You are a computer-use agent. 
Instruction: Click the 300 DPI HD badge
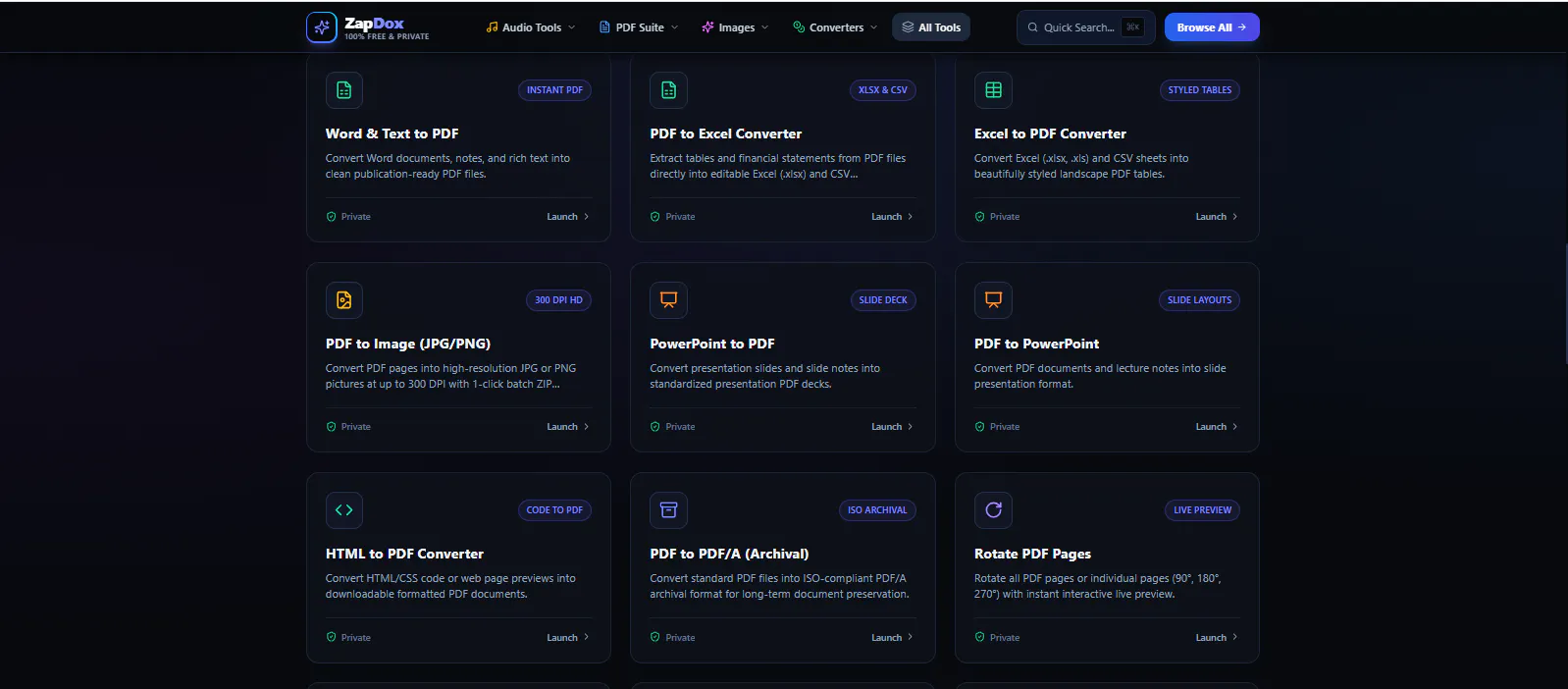coord(558,300)
